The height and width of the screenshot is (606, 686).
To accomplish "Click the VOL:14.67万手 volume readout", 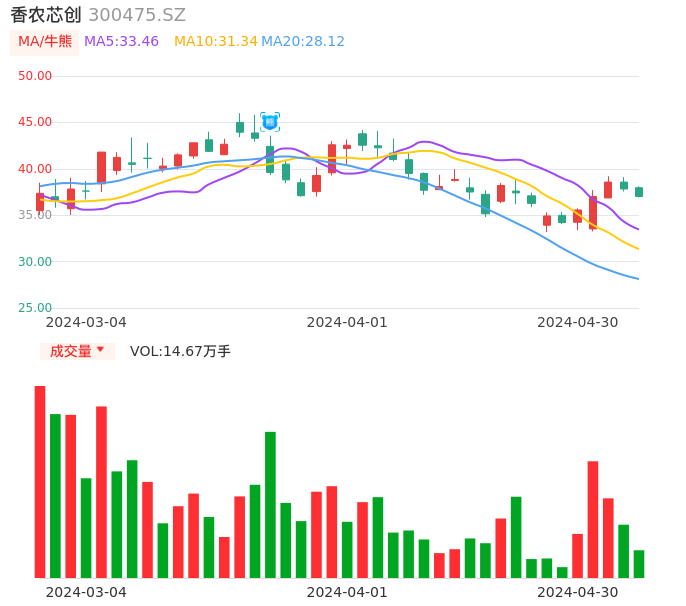I will point(180,351).
